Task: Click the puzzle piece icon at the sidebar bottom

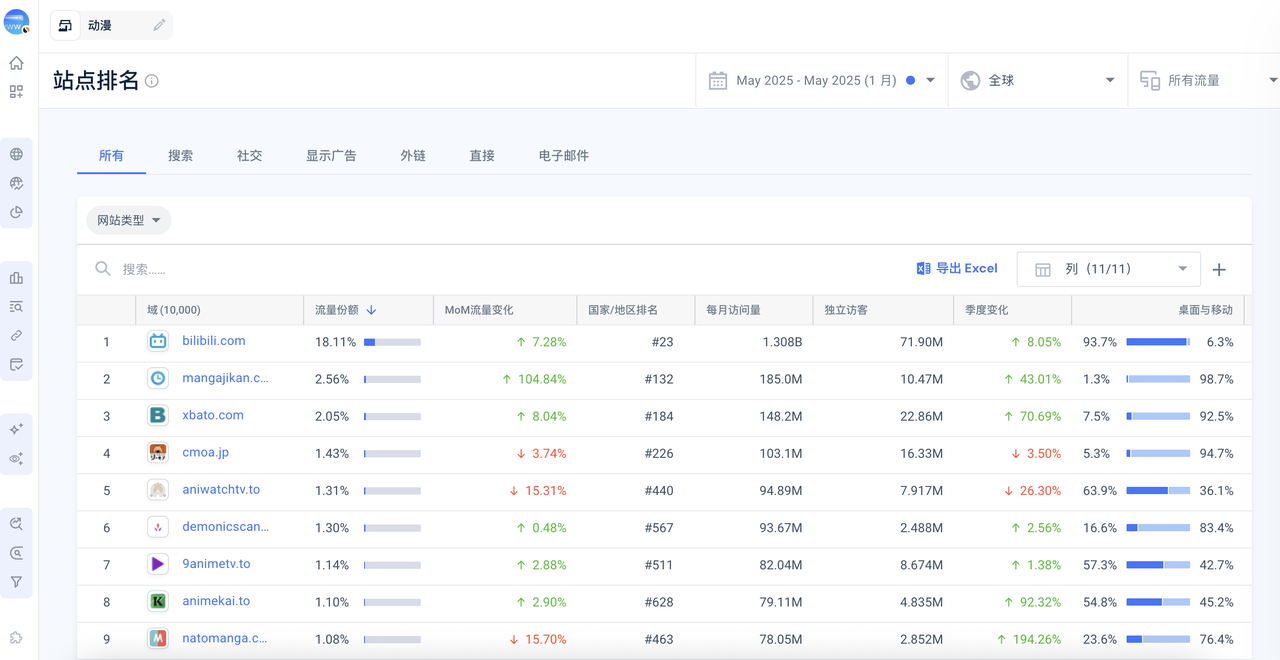Action: (16, 638)
